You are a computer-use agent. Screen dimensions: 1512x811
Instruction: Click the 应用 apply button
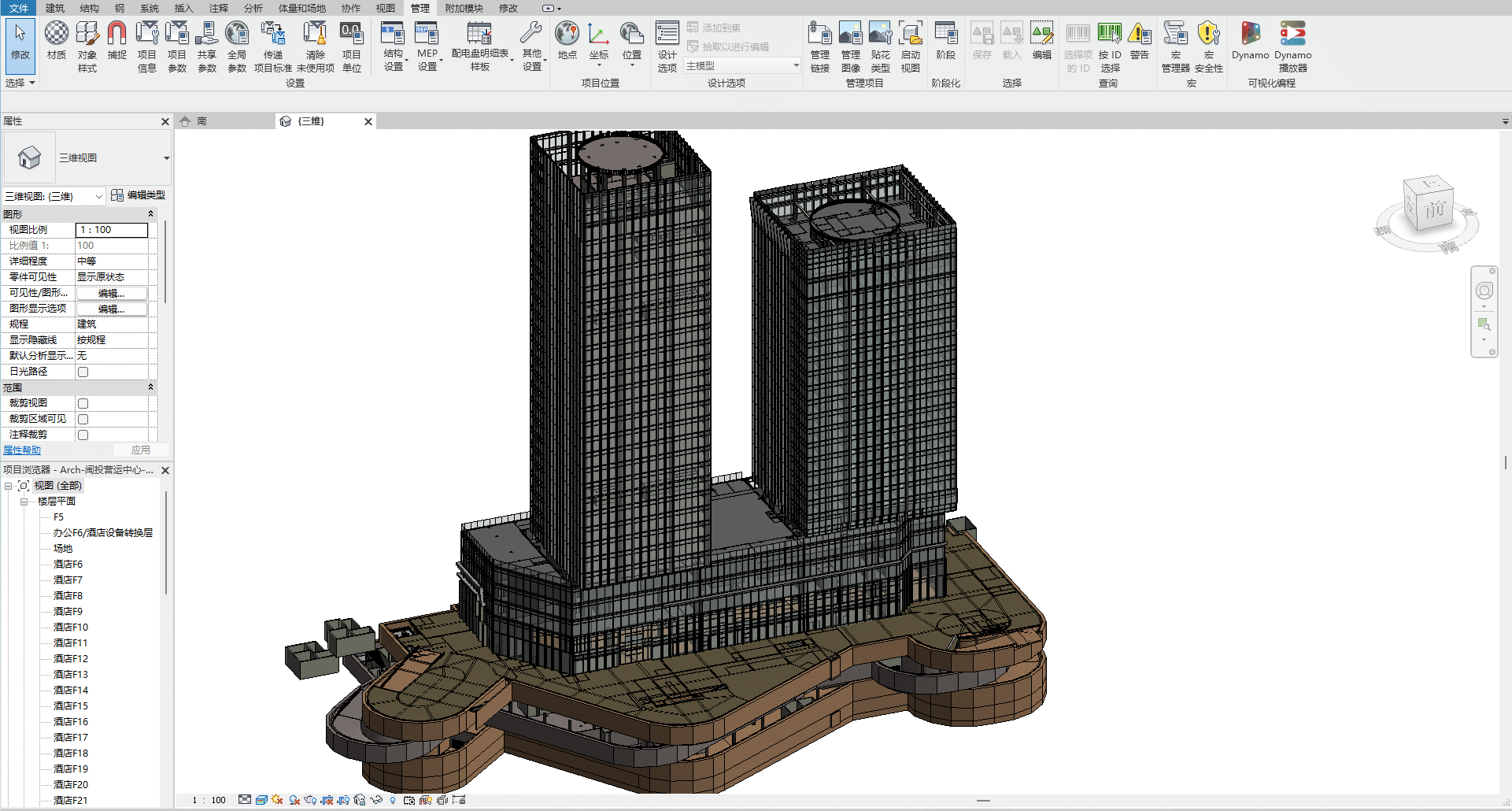141,450
